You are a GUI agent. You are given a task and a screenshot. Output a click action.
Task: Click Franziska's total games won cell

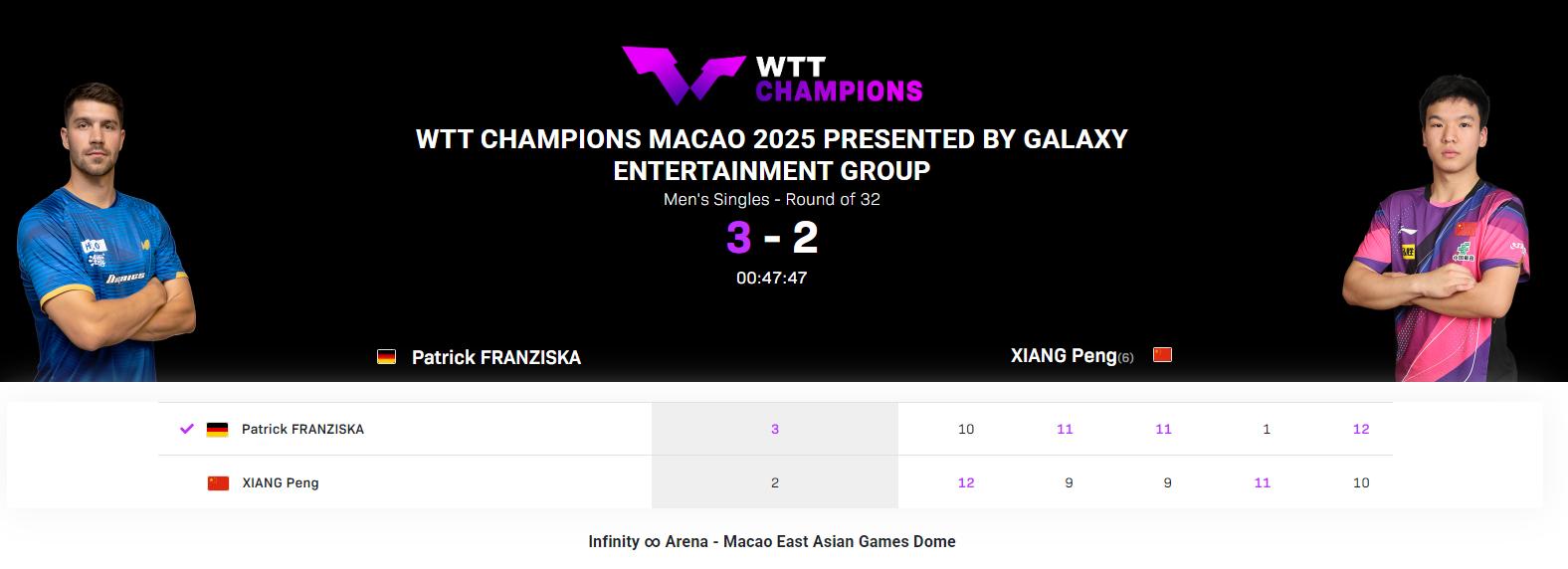tap(775, 430)
